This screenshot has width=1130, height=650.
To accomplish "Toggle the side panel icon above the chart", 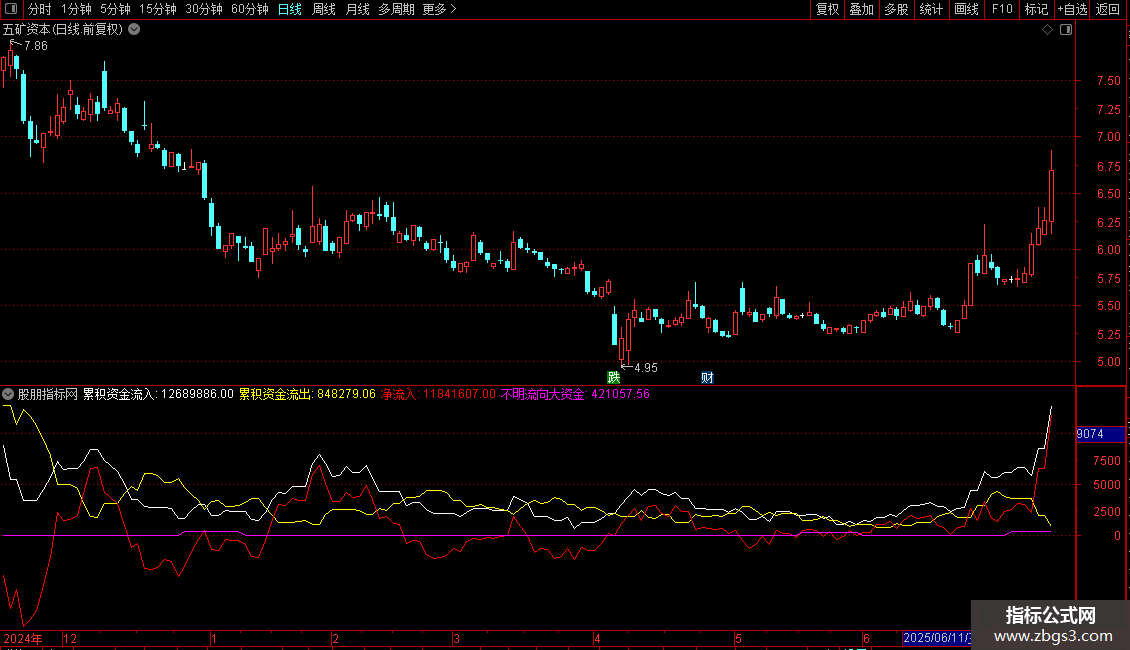I will point(1066,30).
